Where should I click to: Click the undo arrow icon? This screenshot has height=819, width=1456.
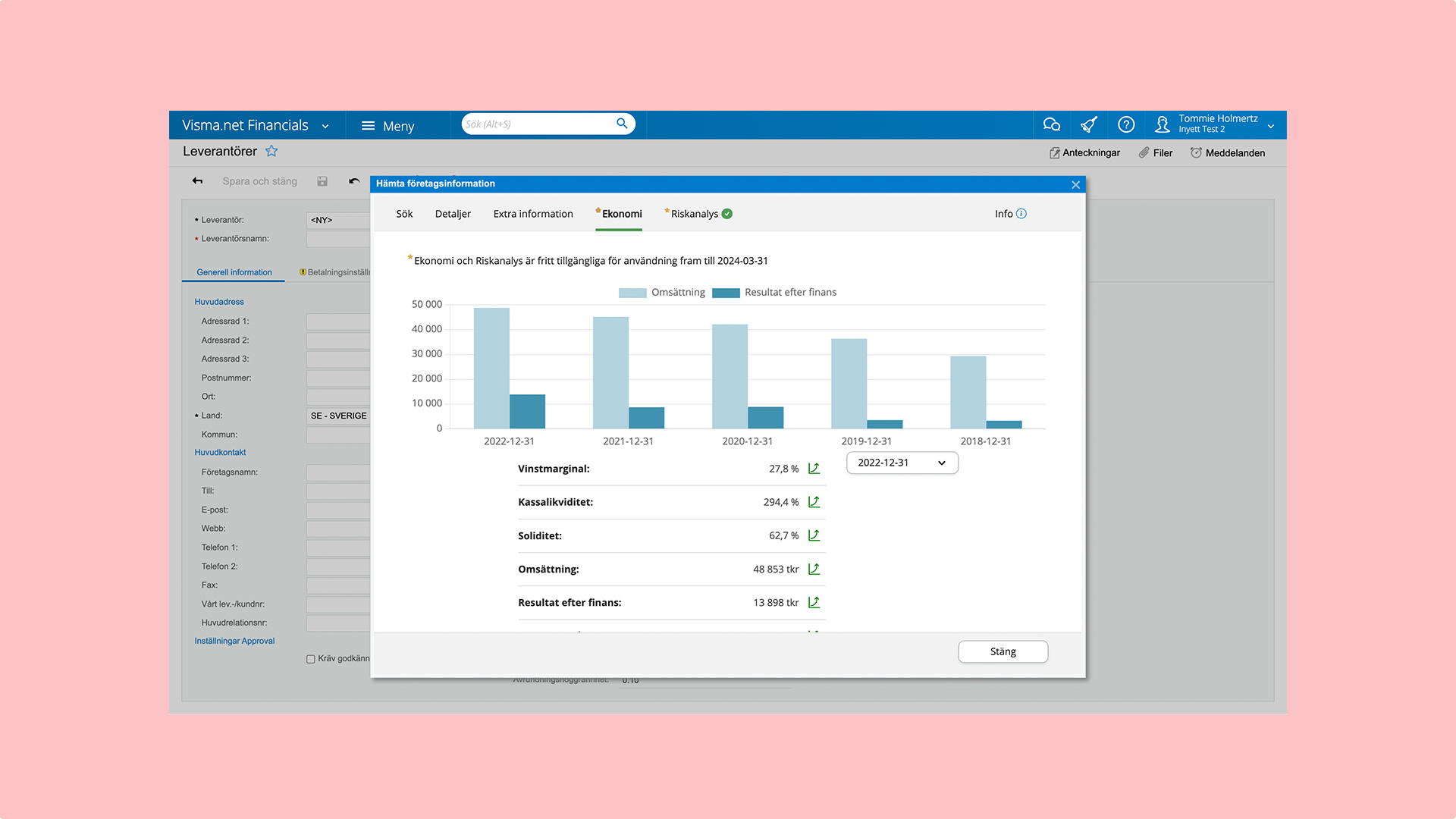coord(354,181)
